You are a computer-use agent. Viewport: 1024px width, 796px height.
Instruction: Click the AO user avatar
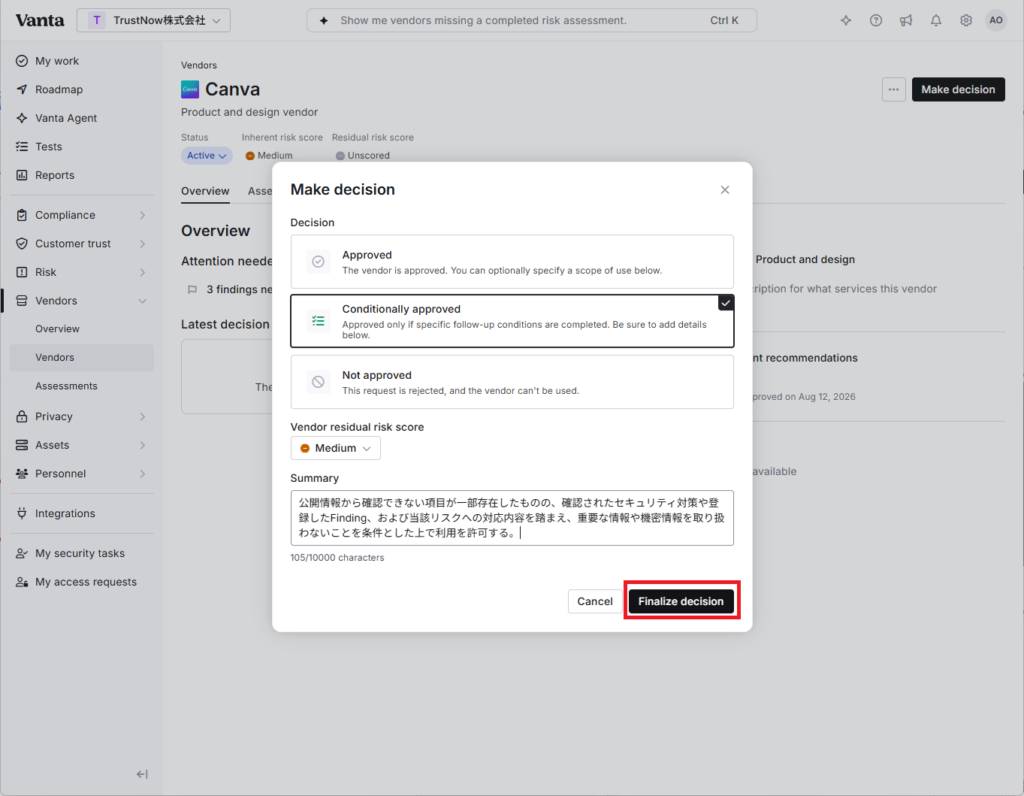point(995,20)
